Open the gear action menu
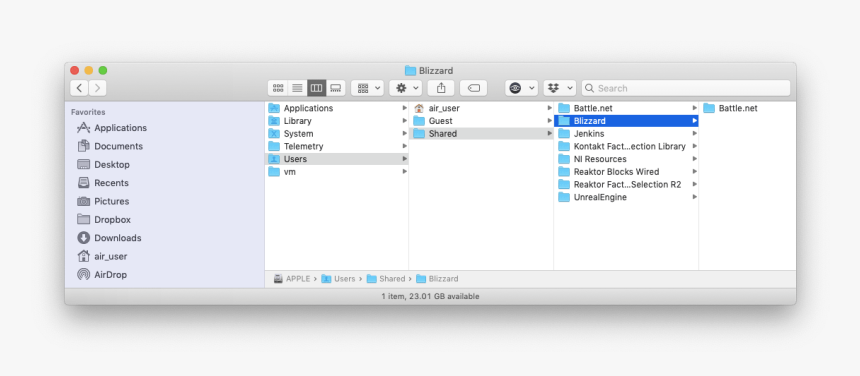Image resolution: width=860 pixels, height=376 pixels. [x=406, y=88]
